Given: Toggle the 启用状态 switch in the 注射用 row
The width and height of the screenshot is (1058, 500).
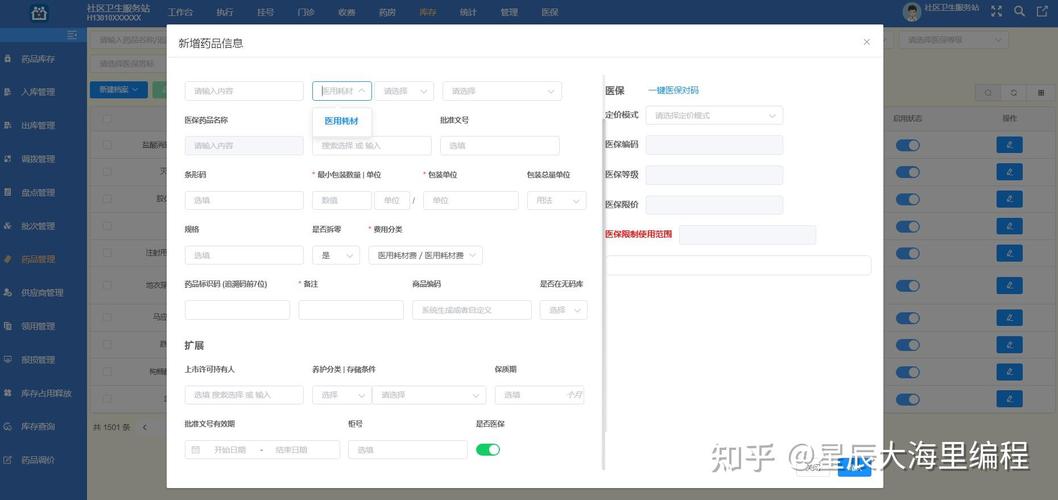Looking at the screenshot, I should point(908,253).
